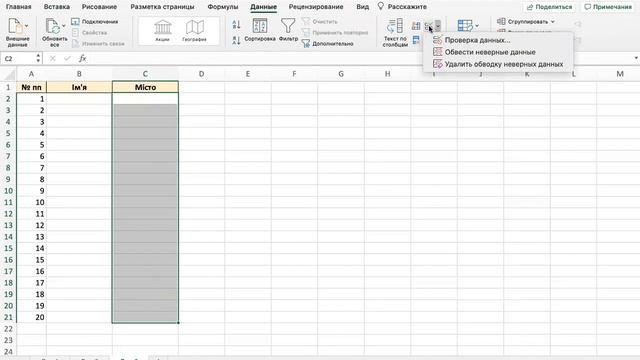Choose Удалить обводку неверных данных

[498, 64]
